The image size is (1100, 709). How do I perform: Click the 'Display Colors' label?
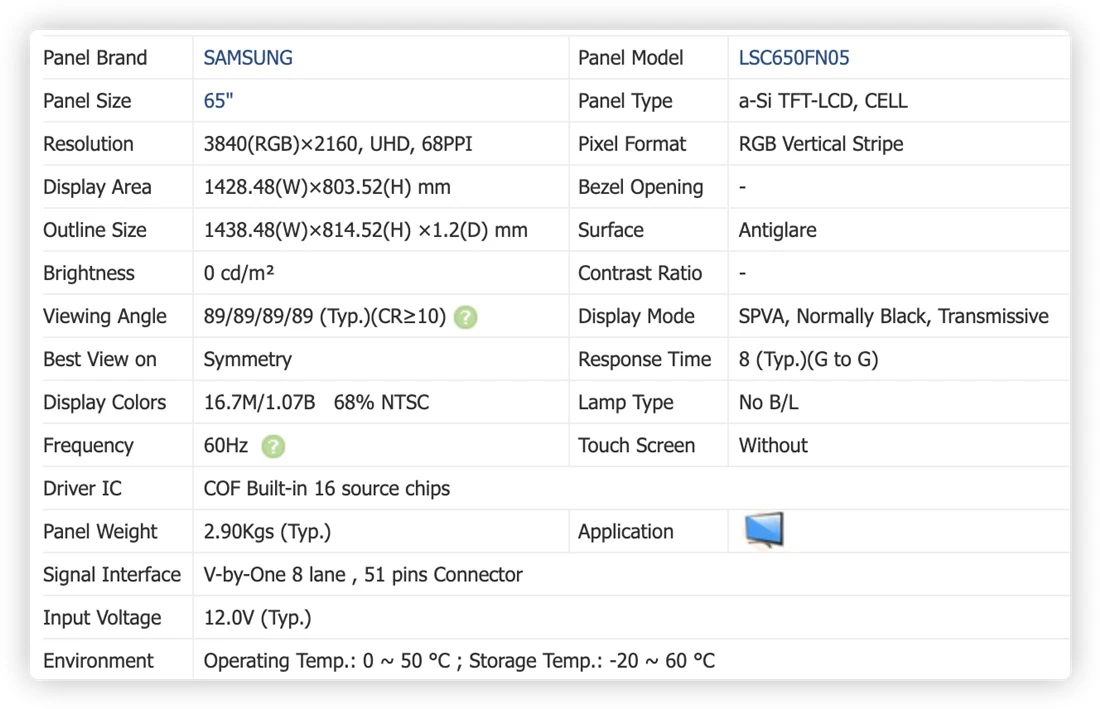click(x=105, y=403)
